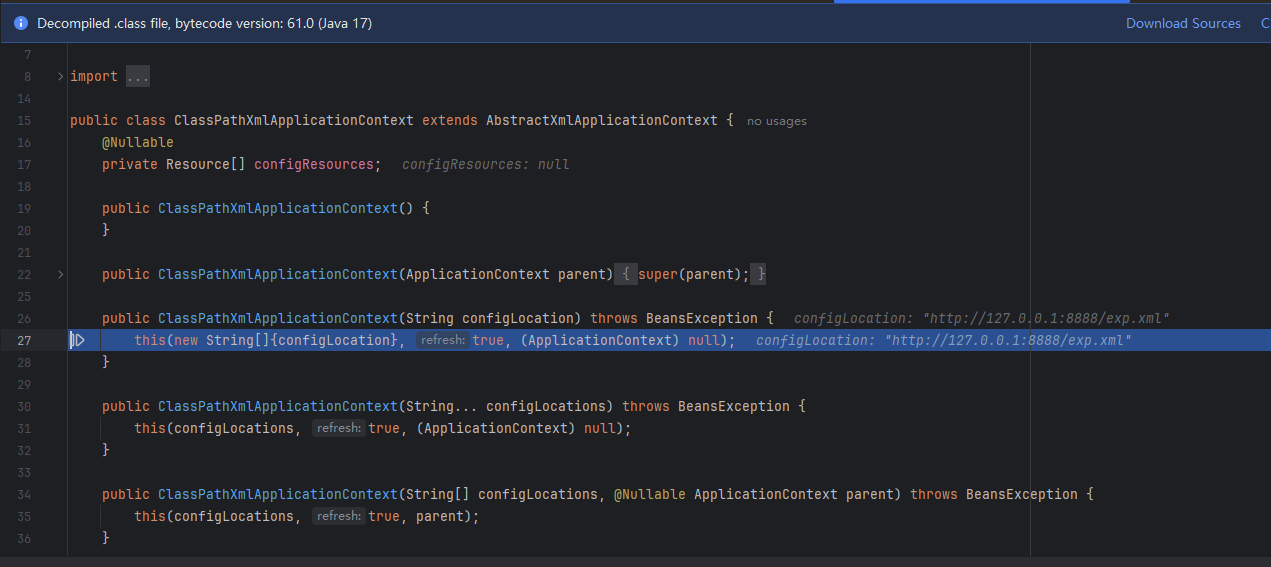Click the configResources field name on line 17
The width and height of the screenshot is (1271, 567).
[314, 164]
